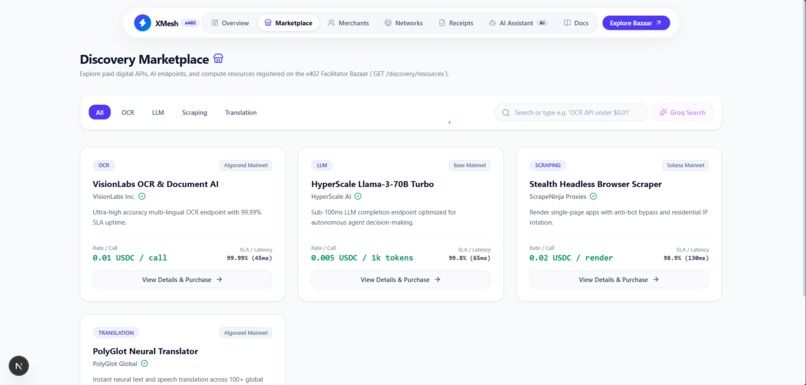
Task: Click the SCRAPING tag on Stealth card
Action: tap(548, 165)
